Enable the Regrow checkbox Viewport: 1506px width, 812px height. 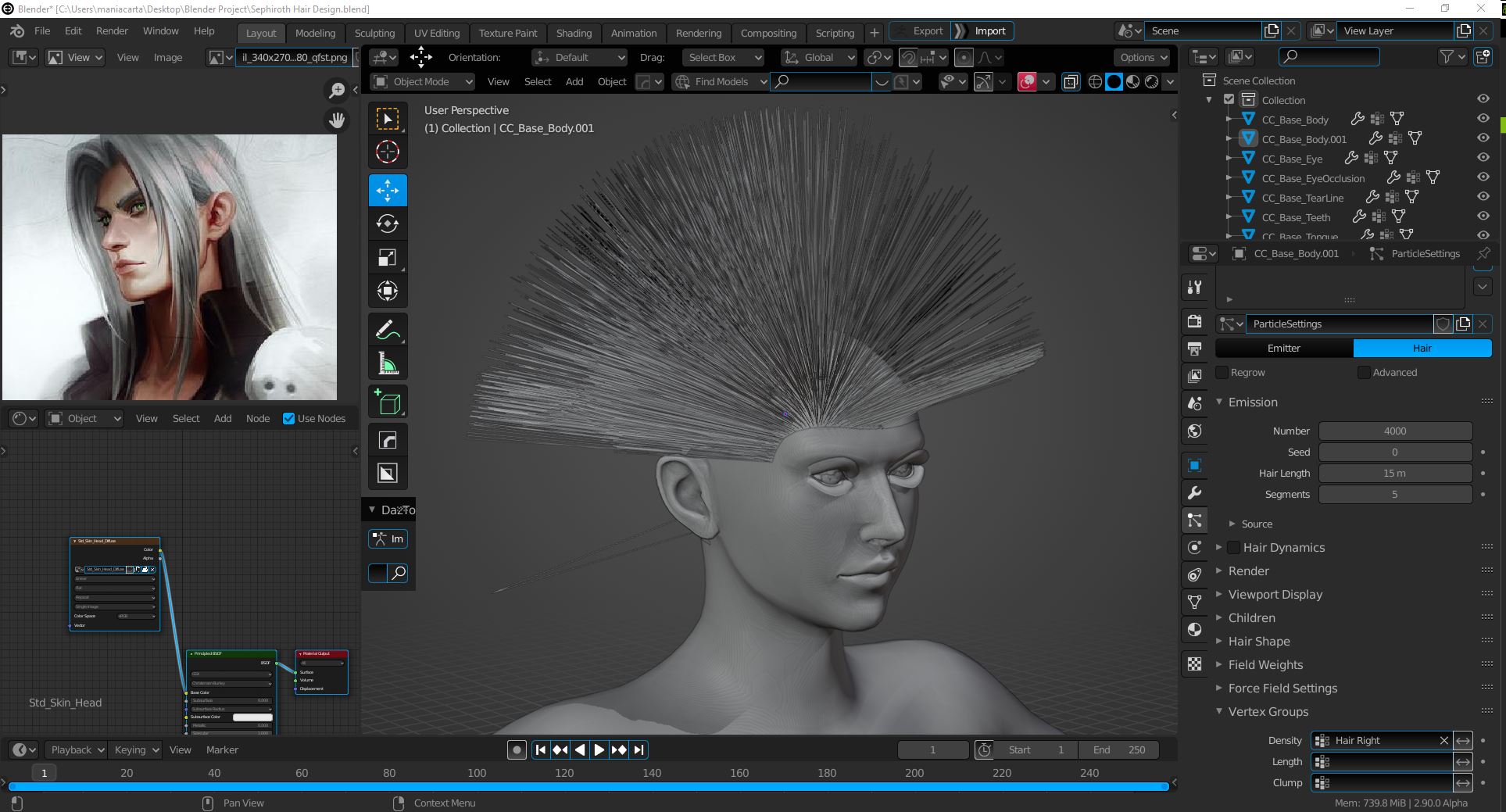click(1222, 372)
